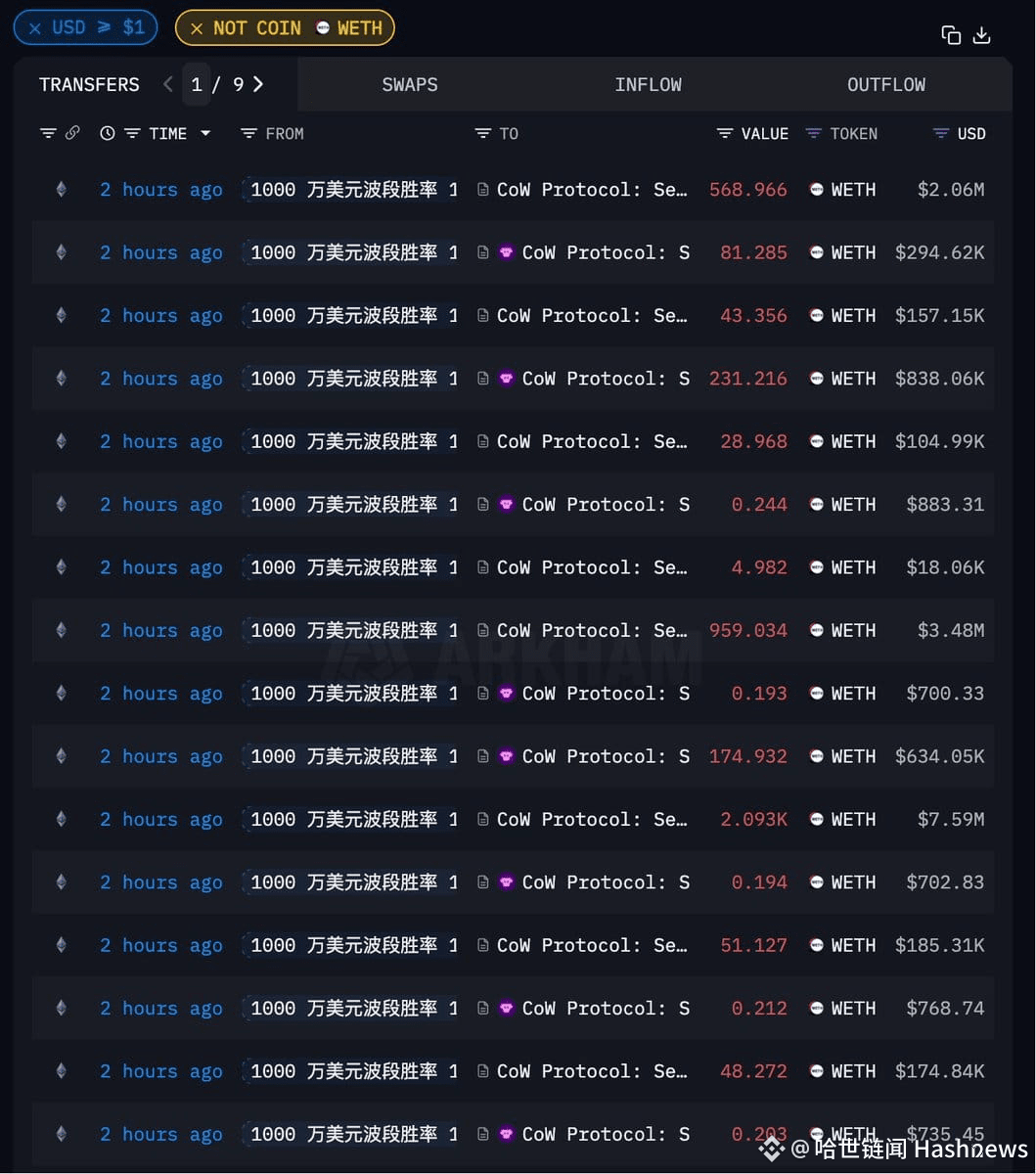Viewport: 1036px width, 1174px height.
Task: Click WETH token icon in $2.06M row
Action: [817, 190]
